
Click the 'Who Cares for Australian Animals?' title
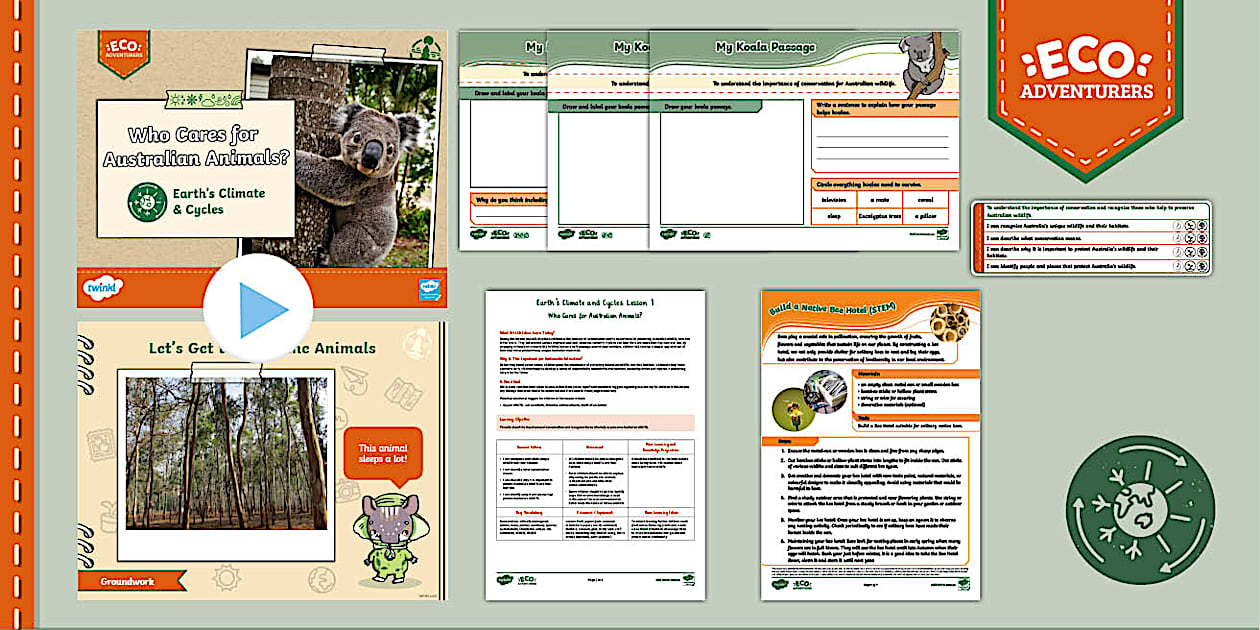[x=195, y=146]
